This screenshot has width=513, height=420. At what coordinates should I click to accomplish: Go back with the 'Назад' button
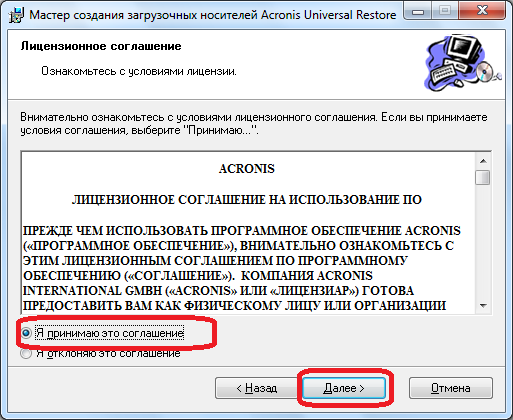coord(257,388)
